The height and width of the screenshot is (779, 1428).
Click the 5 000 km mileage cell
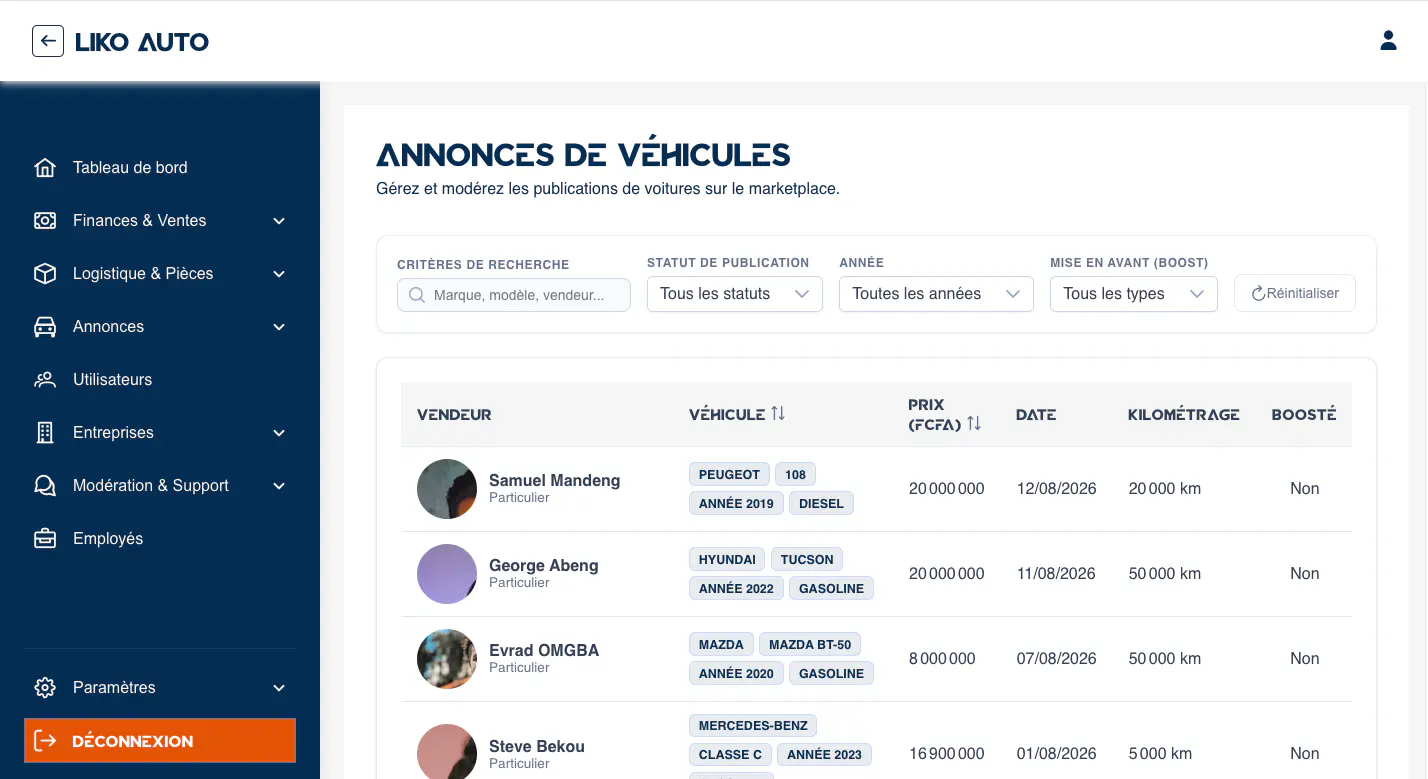[1160, 754]
